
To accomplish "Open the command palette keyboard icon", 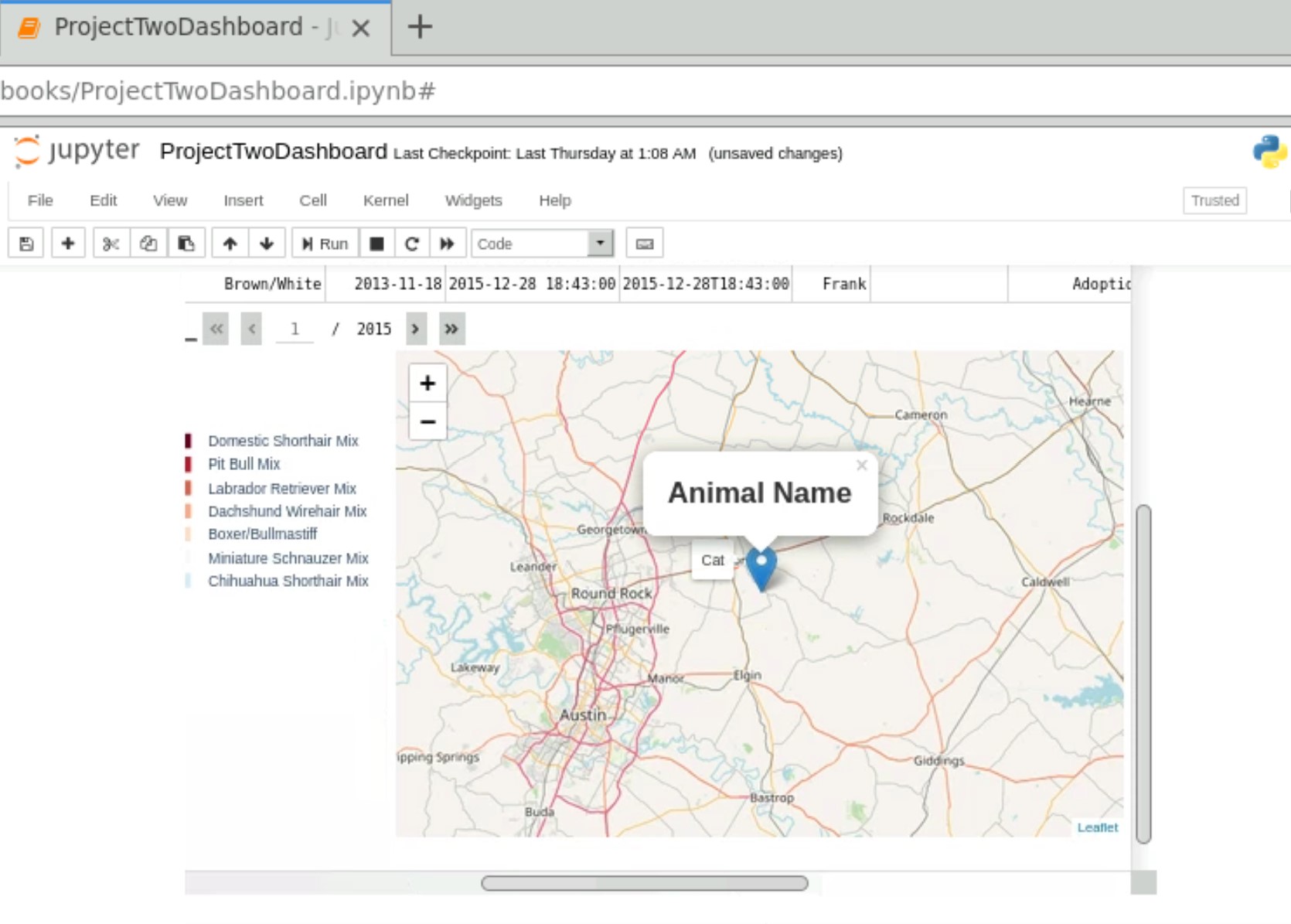I will click(x=644, y=244).
